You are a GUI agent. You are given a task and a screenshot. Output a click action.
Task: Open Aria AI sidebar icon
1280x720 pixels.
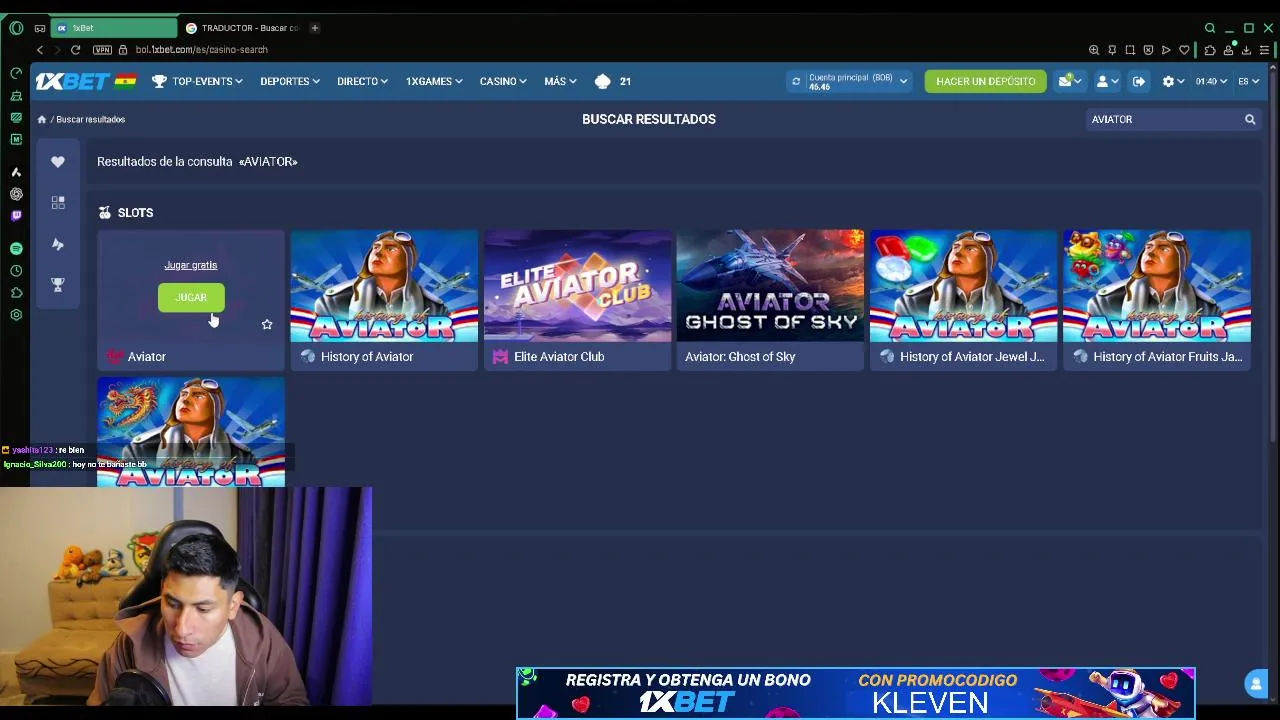(x=16, y=172)
